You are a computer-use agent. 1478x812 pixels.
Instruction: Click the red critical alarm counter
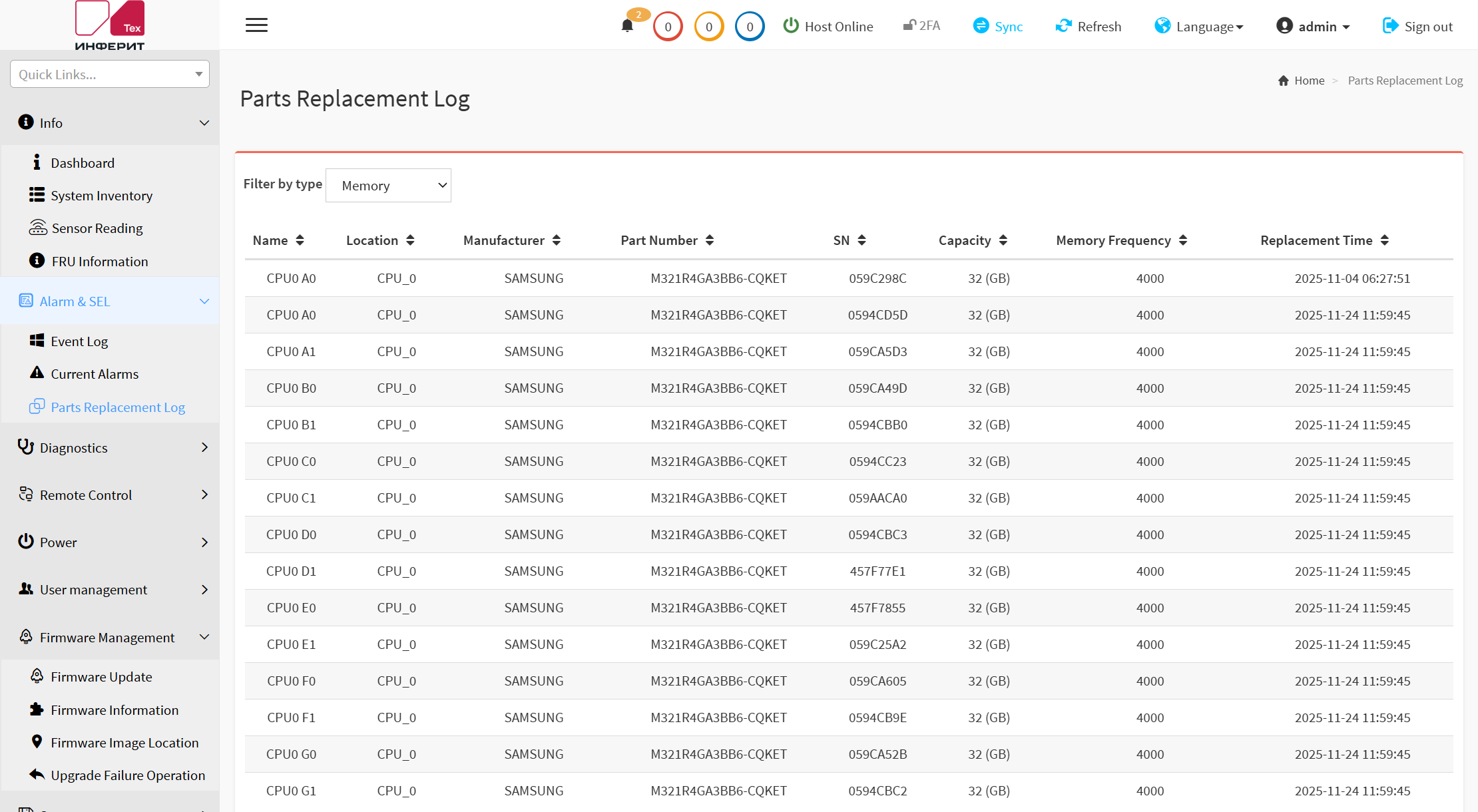click(668, 27)
